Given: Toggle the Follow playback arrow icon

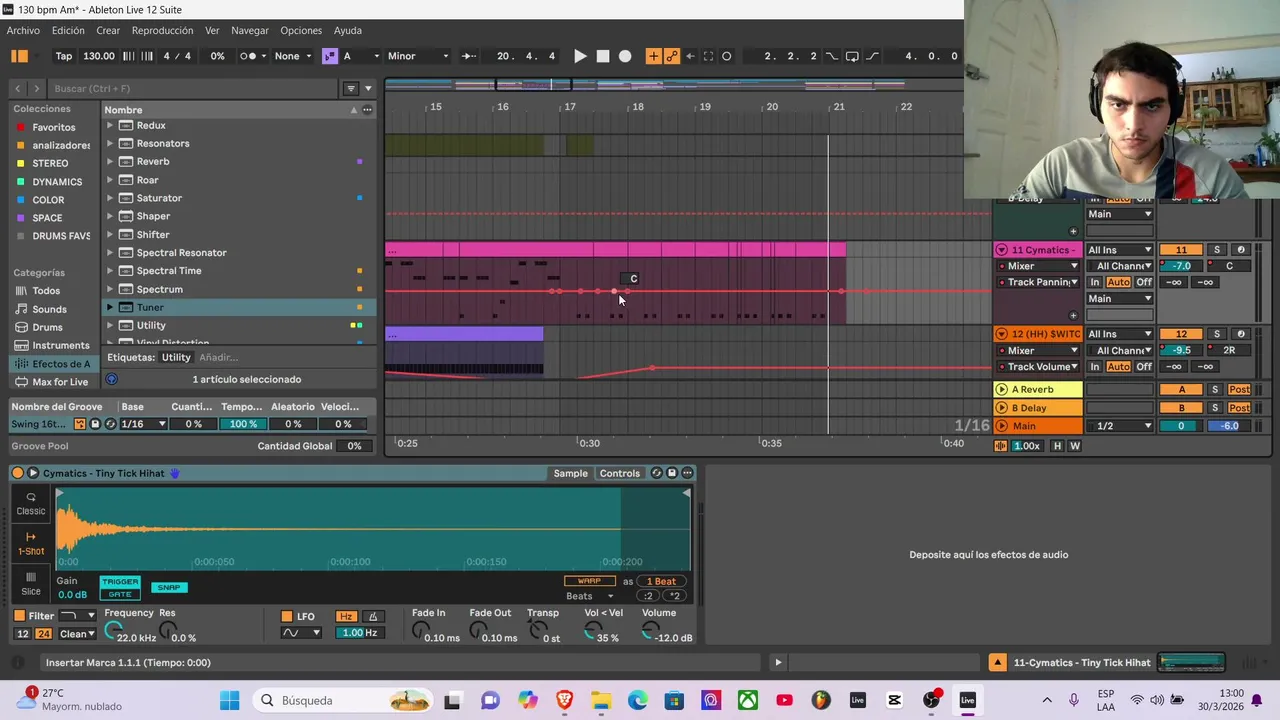Looking at the screenshot, I should pyautogui.click(x=467, y=56).
